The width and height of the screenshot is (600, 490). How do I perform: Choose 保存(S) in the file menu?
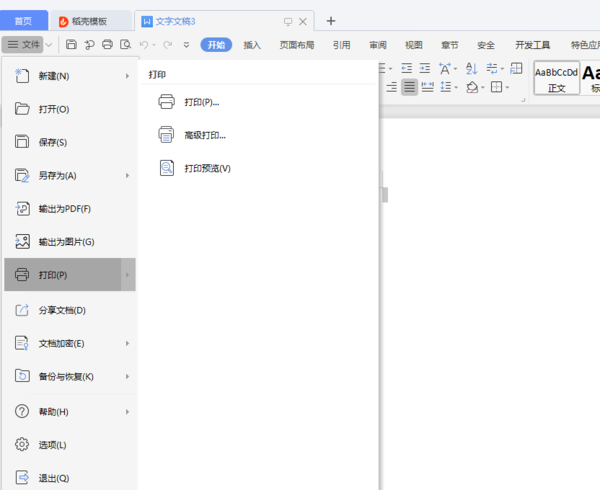click(x=69, y=142)
